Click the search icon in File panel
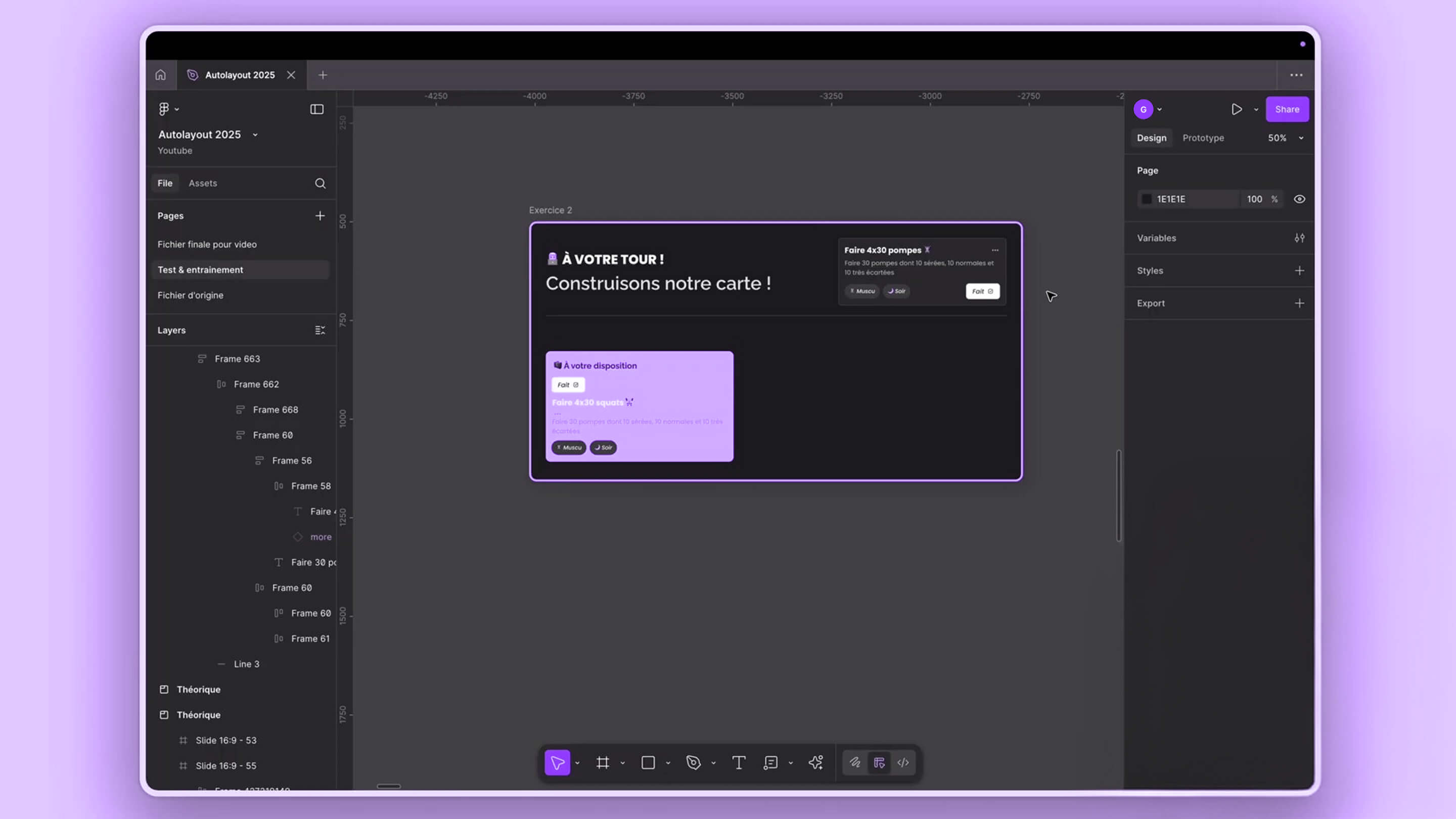The image size is (1456, 819). click(x=320, y=183)
